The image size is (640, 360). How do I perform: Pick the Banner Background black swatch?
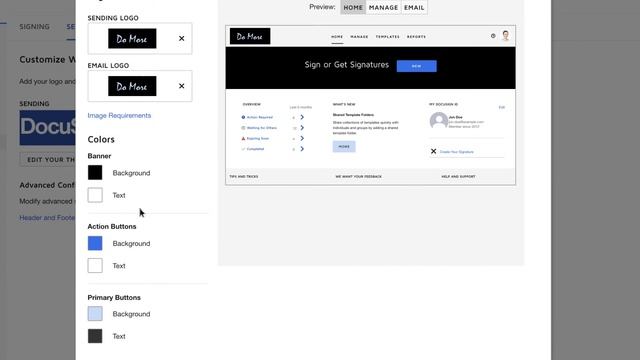click(95, 173)
